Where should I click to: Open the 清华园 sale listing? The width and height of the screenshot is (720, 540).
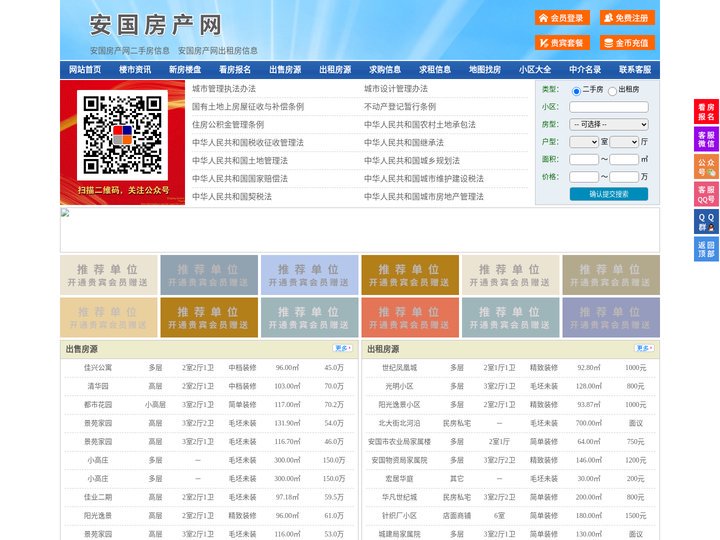98,386
